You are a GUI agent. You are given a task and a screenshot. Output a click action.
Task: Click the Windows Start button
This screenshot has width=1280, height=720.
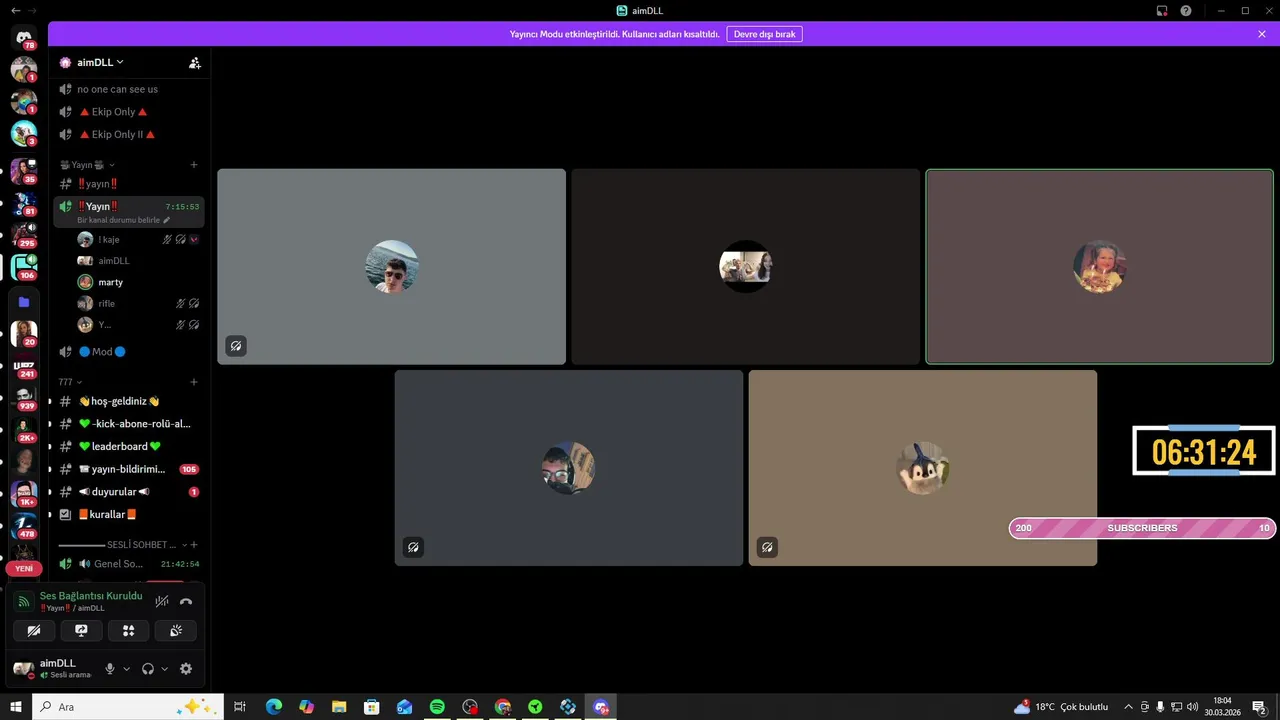(16, 707)
